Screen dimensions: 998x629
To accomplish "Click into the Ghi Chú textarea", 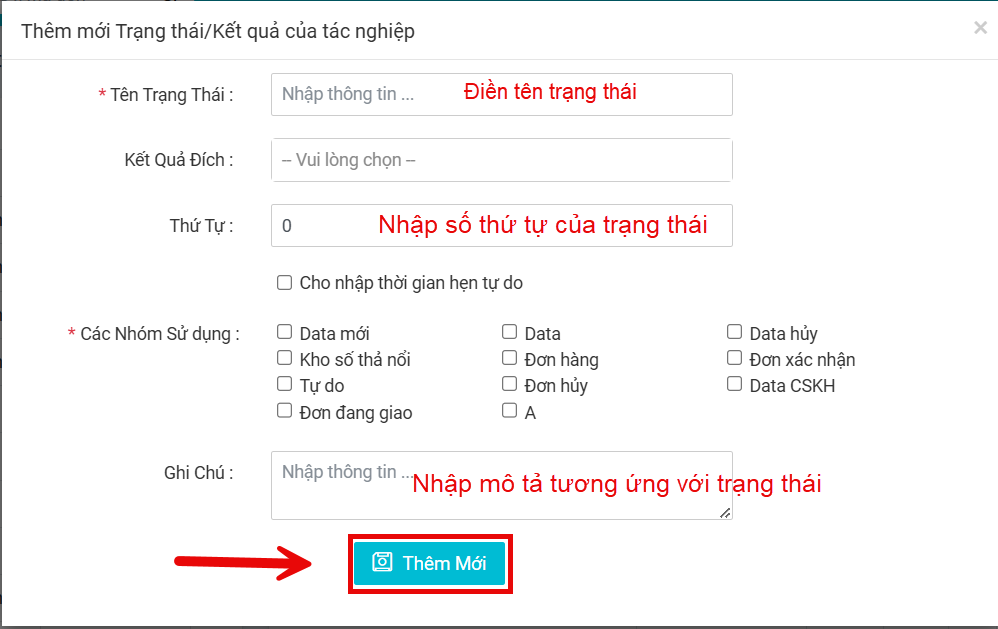I will (x=502, y=486).
